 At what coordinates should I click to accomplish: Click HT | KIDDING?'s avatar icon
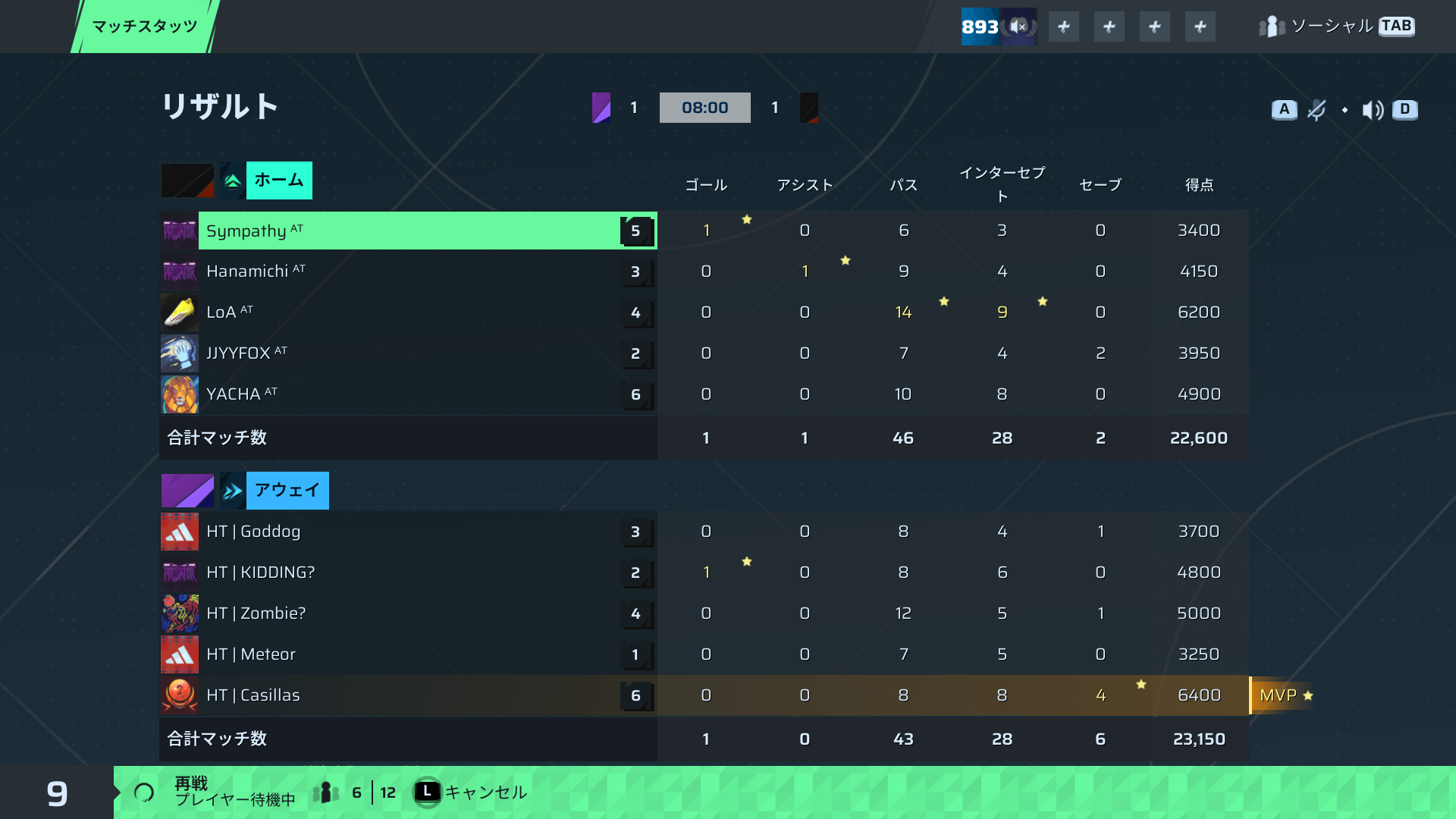point(180,573)
